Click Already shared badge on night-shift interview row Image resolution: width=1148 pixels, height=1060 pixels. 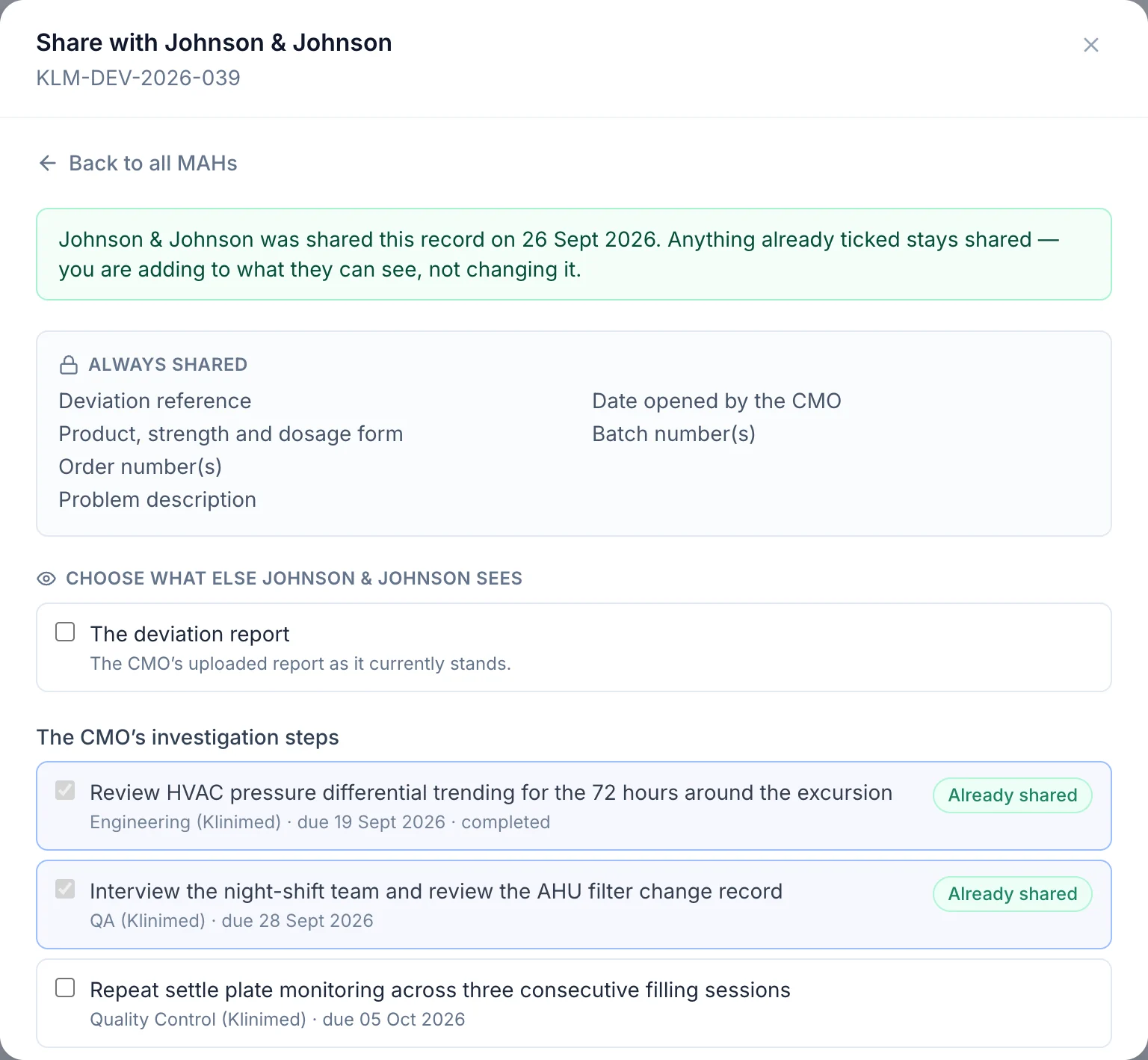click(x=1013, y=894)
